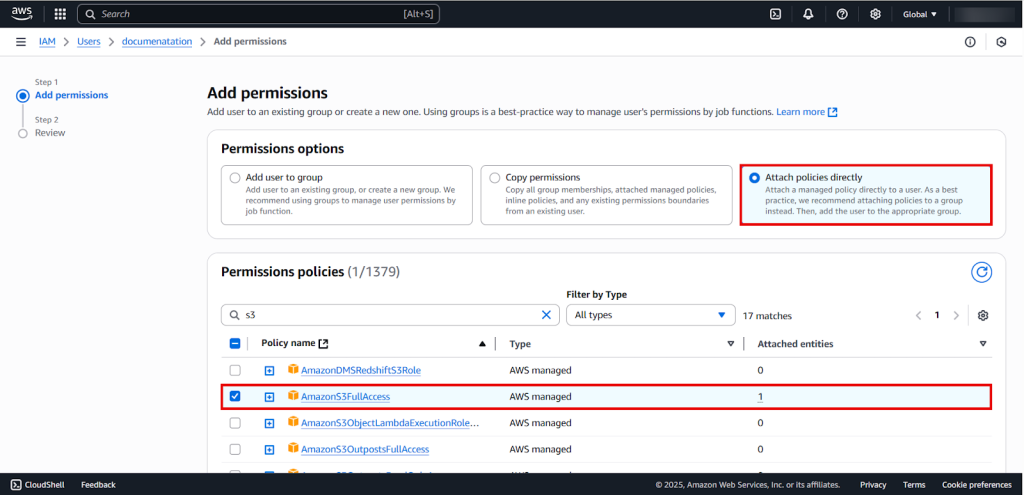Open the policy table preferences gear

[x=983, y=315]
